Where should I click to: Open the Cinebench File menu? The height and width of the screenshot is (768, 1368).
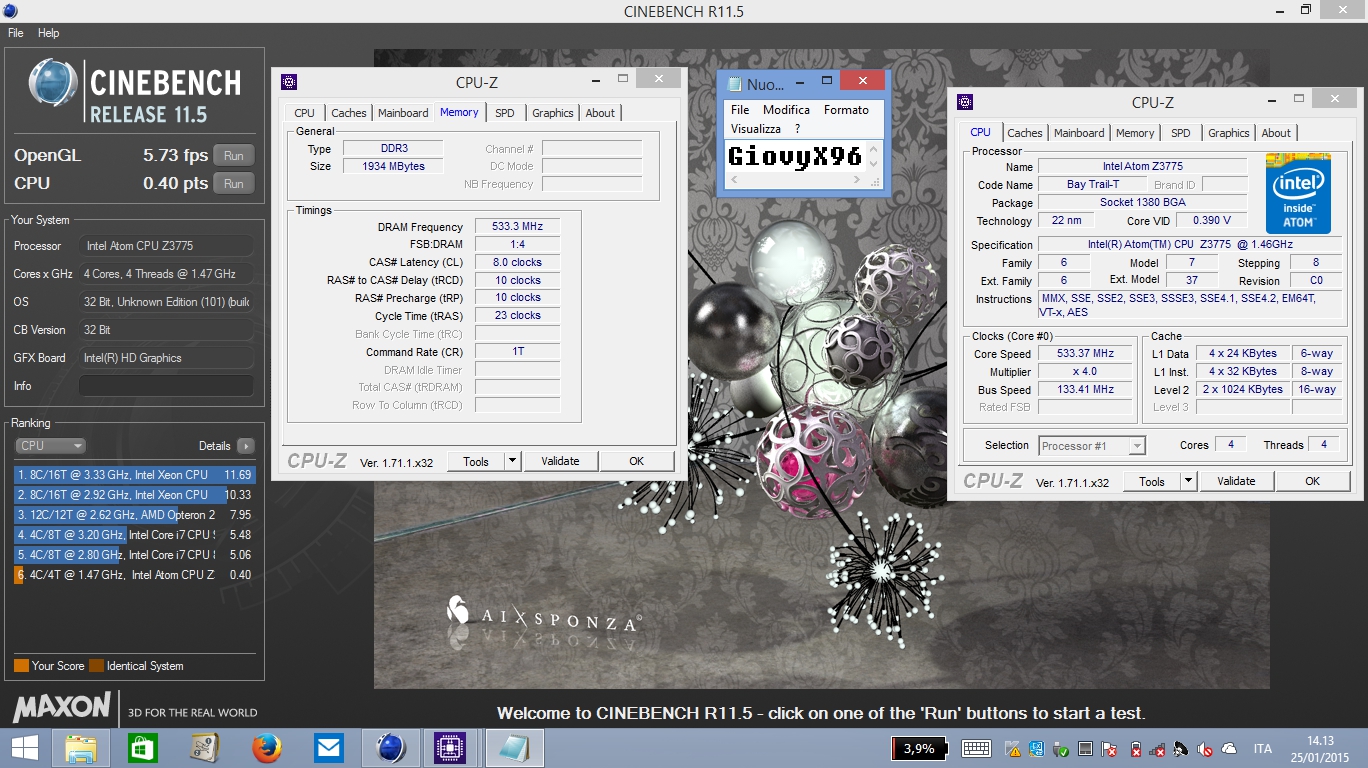(16, 33)
